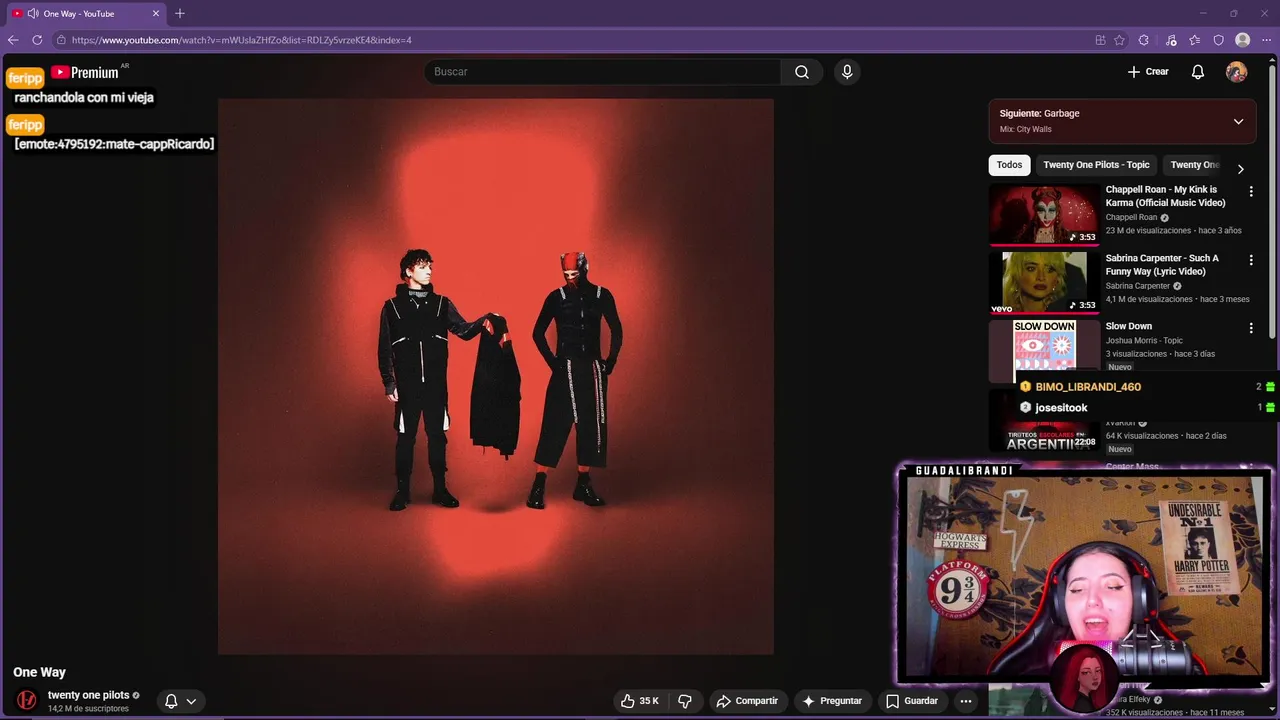Open twenty one pilots channel name link
This screenshot has height=720, width=1280.
coord(88,695)
